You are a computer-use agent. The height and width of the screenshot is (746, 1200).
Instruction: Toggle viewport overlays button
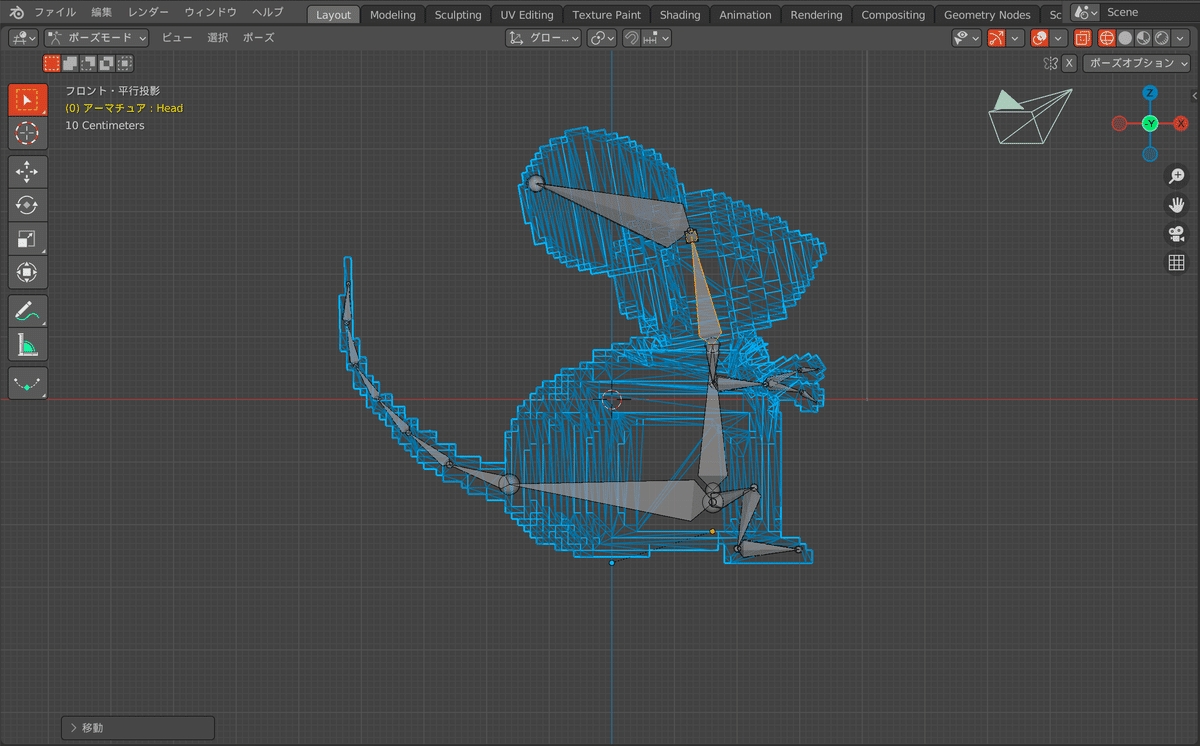[x=1040, y=38]
